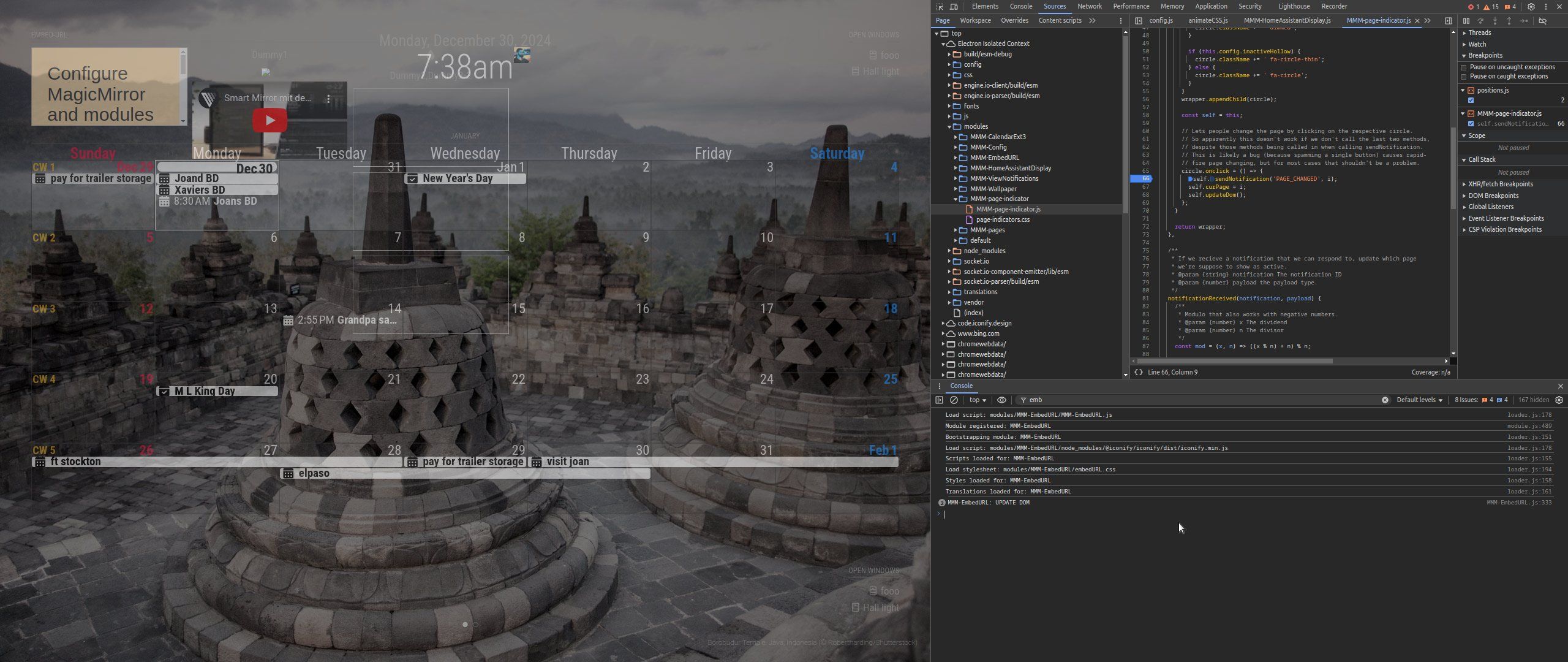Open the config.js file tab

click(1160, 20)
